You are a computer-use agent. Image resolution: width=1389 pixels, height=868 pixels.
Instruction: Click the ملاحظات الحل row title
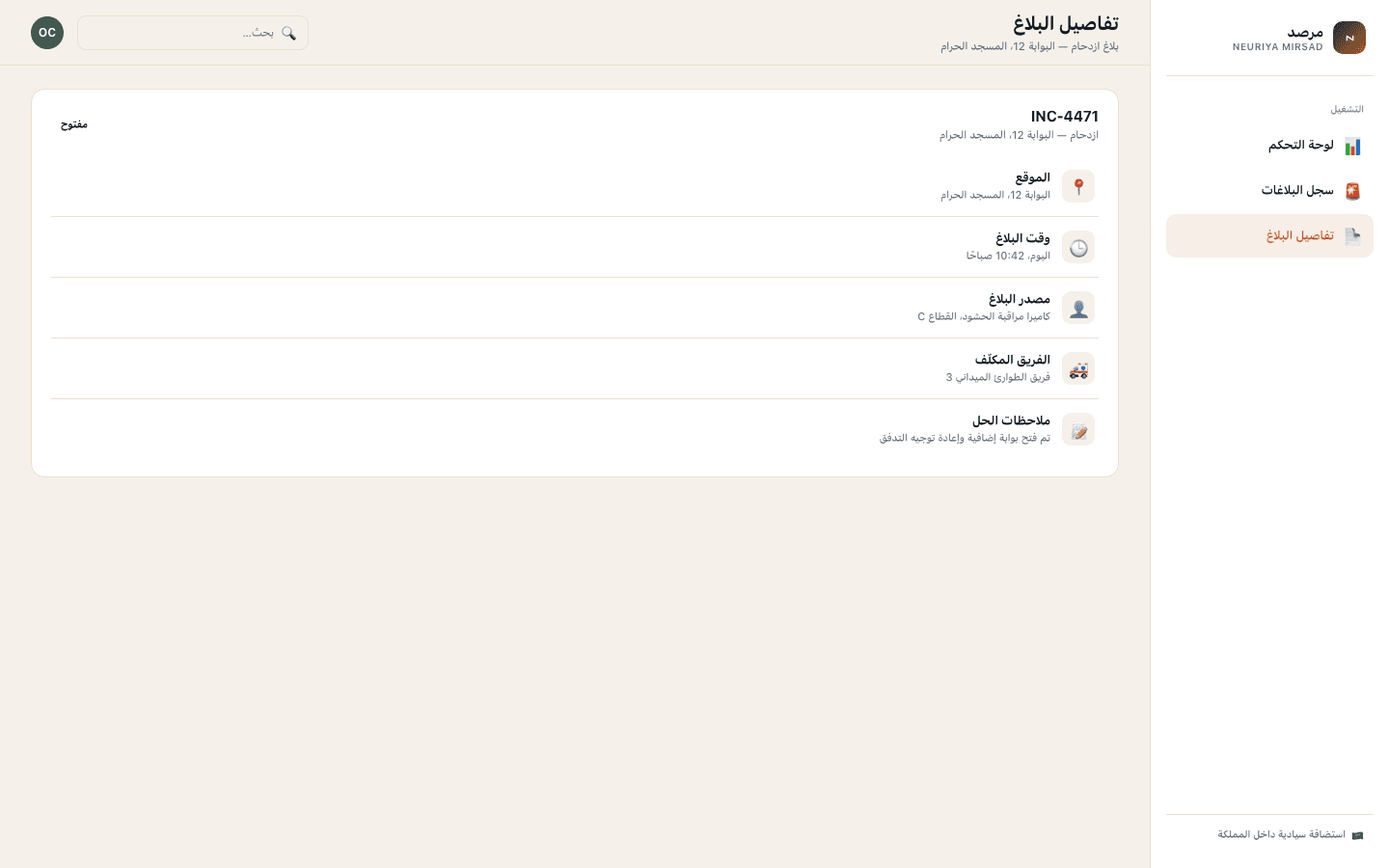(1011, 420)
